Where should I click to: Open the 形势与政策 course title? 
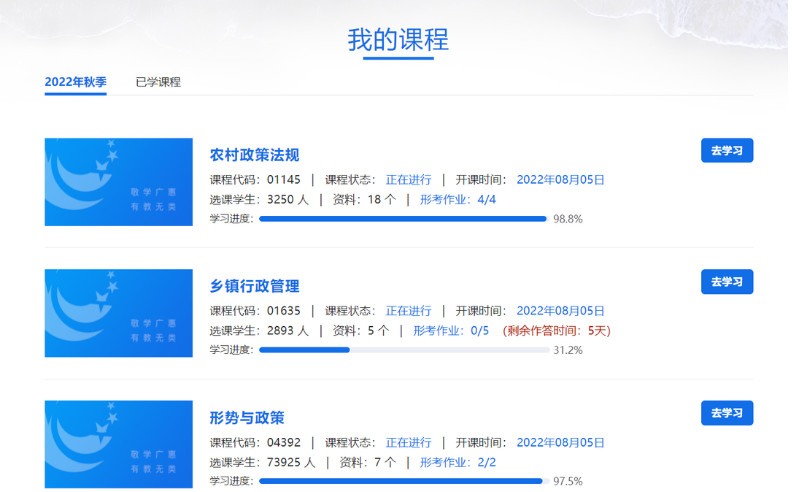click(x=247, y=418)
